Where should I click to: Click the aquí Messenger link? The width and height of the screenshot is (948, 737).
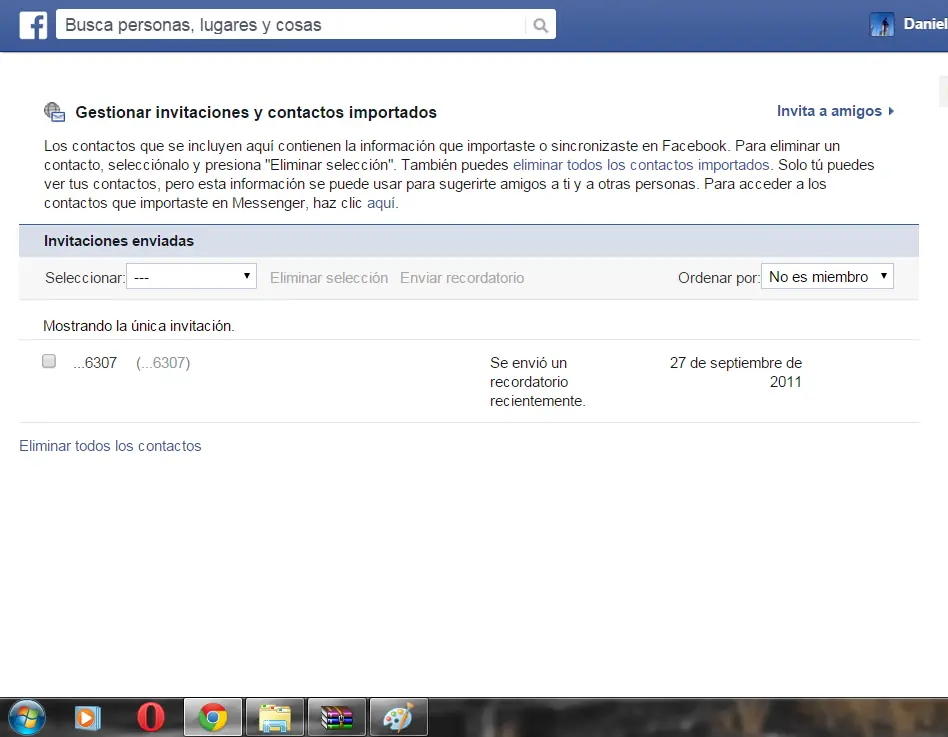(381, 203)
